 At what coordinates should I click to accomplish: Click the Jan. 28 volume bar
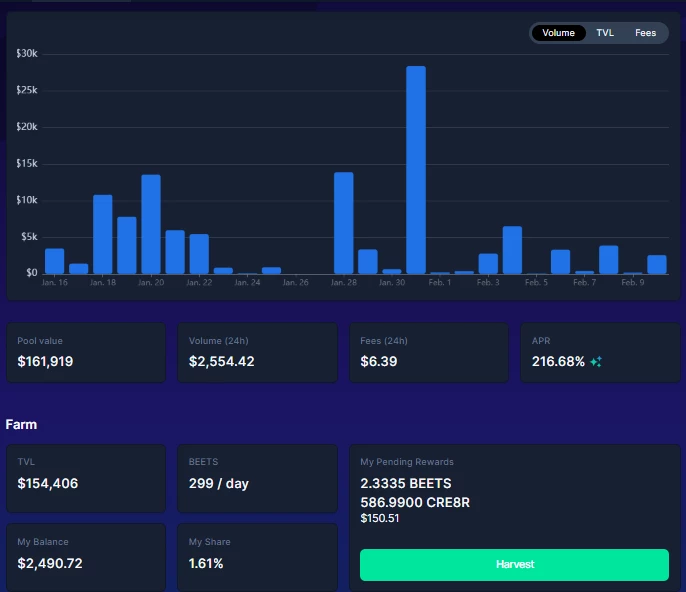coord(343,223)
